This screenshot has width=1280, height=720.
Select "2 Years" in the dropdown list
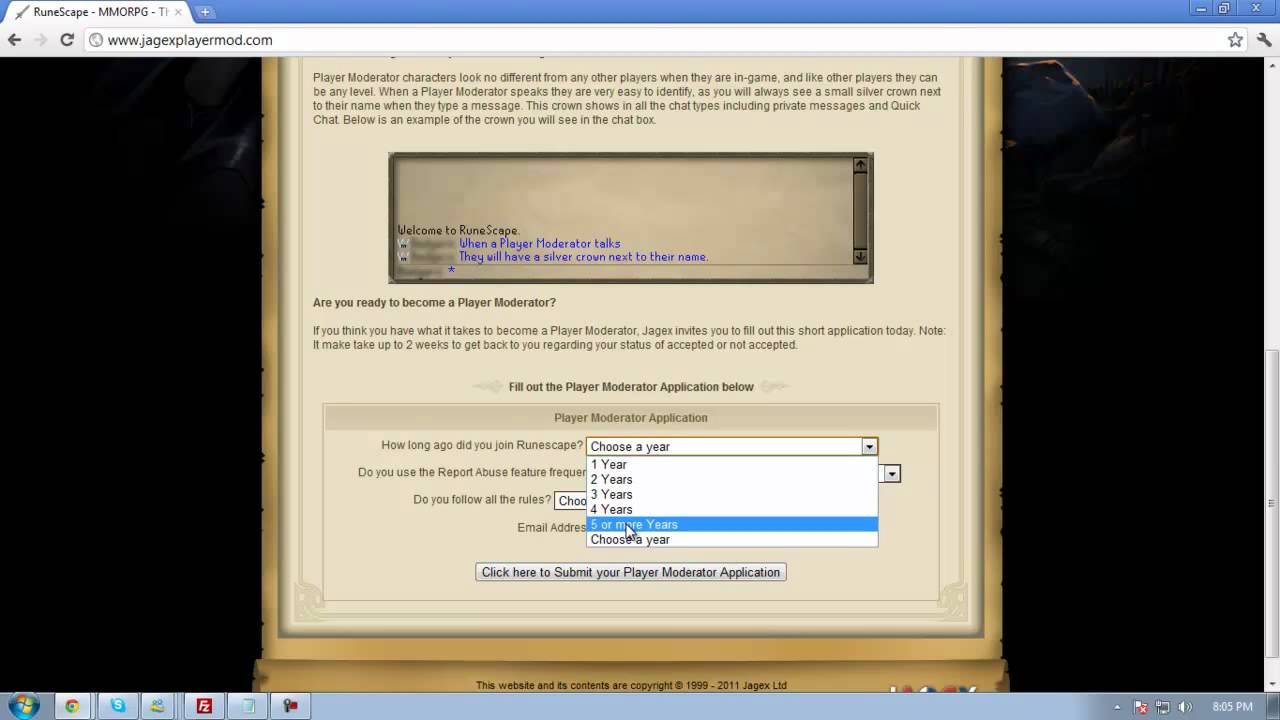732,479
